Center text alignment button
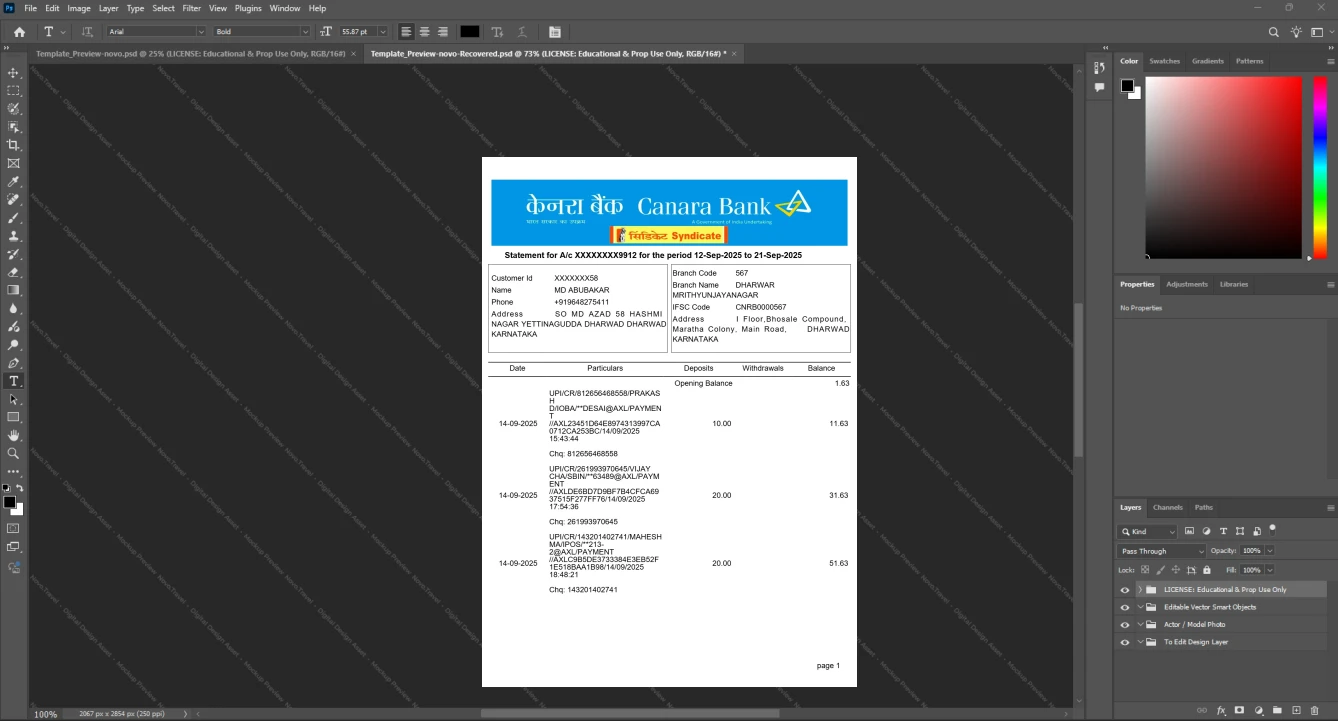Viewport: 1338px width, 721px height. click(424, 32)
